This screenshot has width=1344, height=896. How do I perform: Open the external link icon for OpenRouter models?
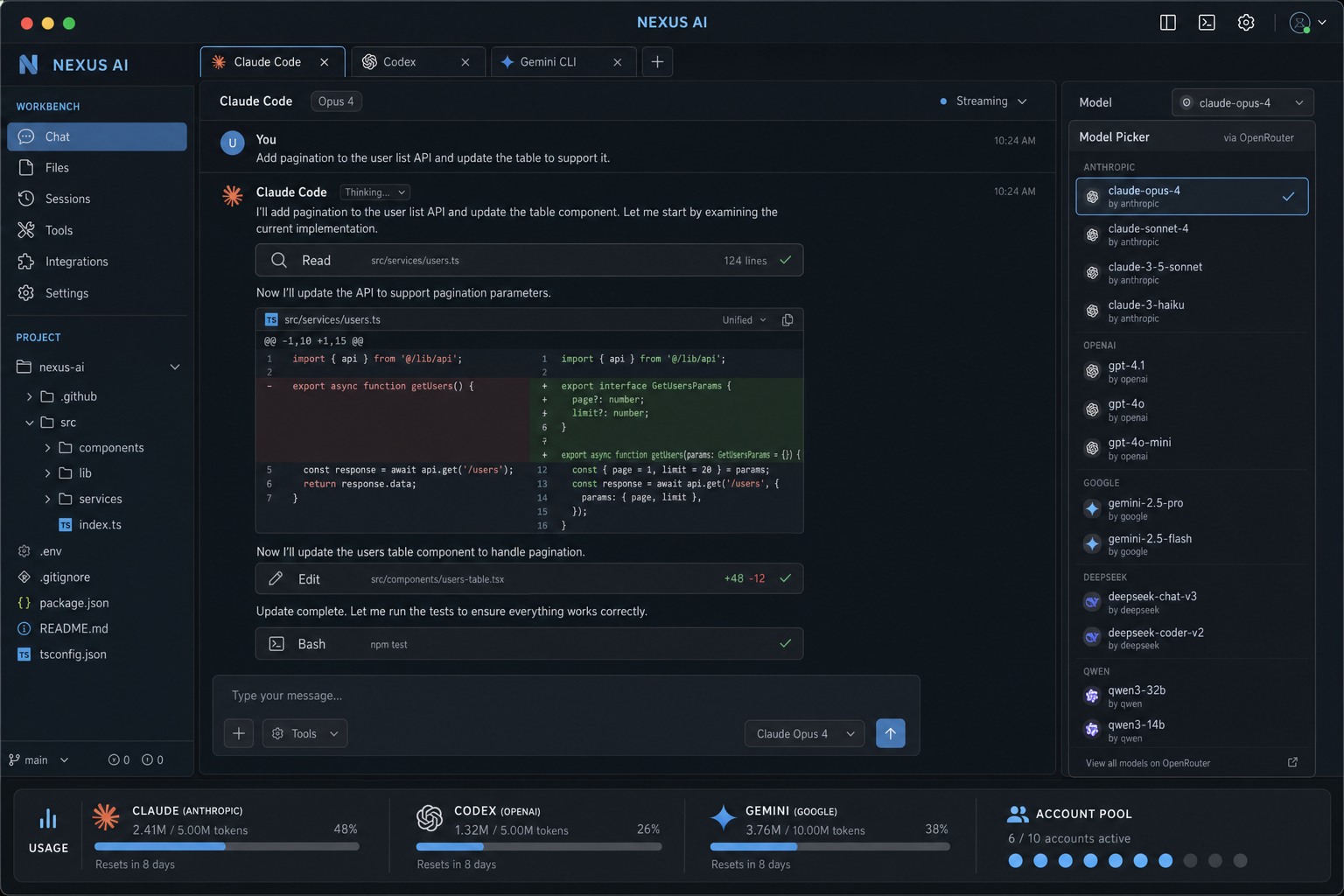[1292, 763]
